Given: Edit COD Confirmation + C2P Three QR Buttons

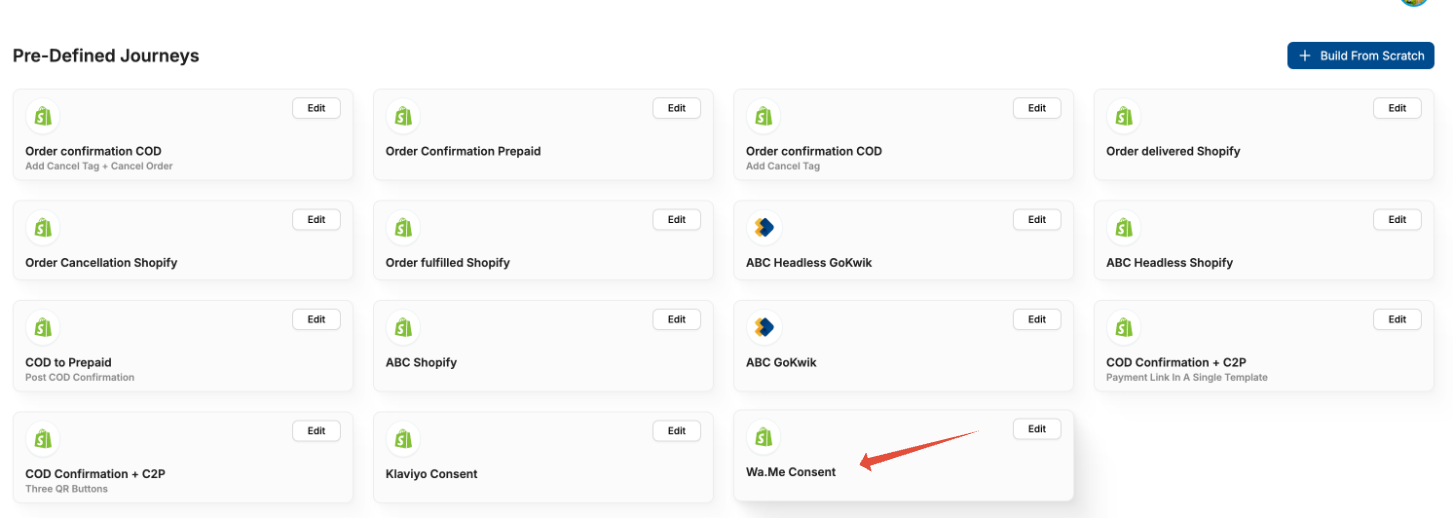Looking at the screenshot, I should pos(316,431).
